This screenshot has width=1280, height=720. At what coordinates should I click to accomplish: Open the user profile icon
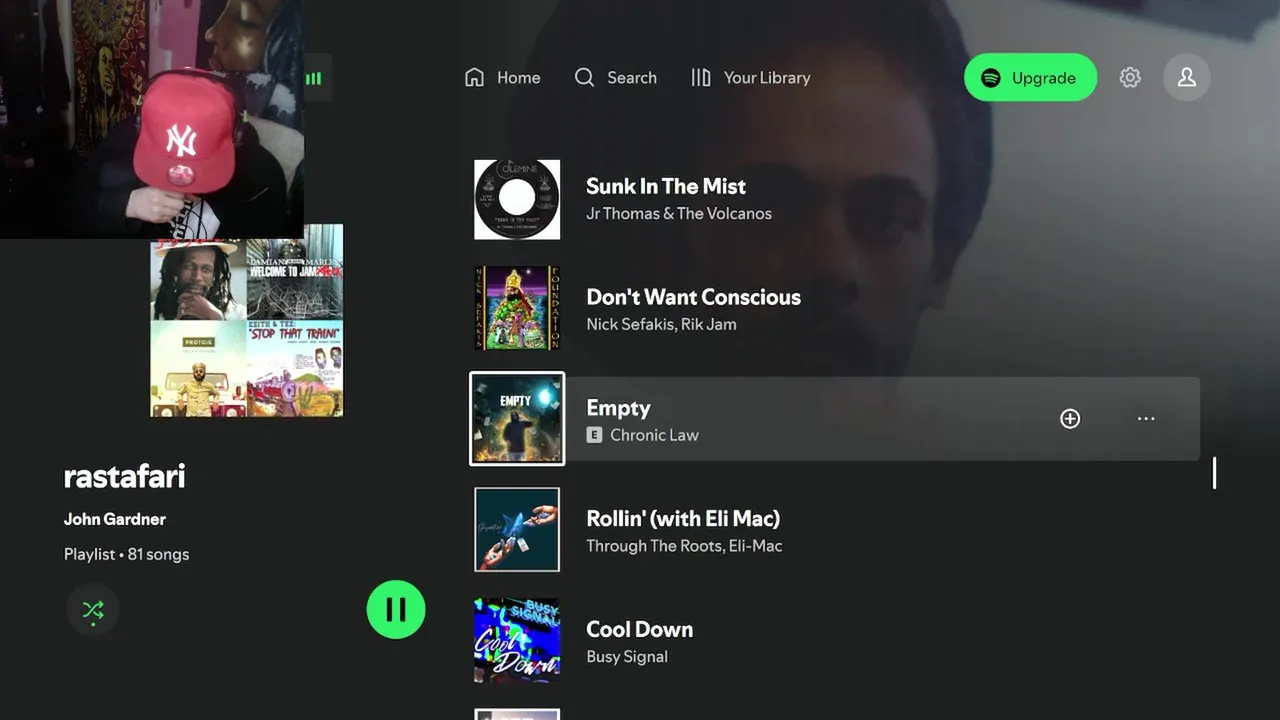click(1187, 77)
